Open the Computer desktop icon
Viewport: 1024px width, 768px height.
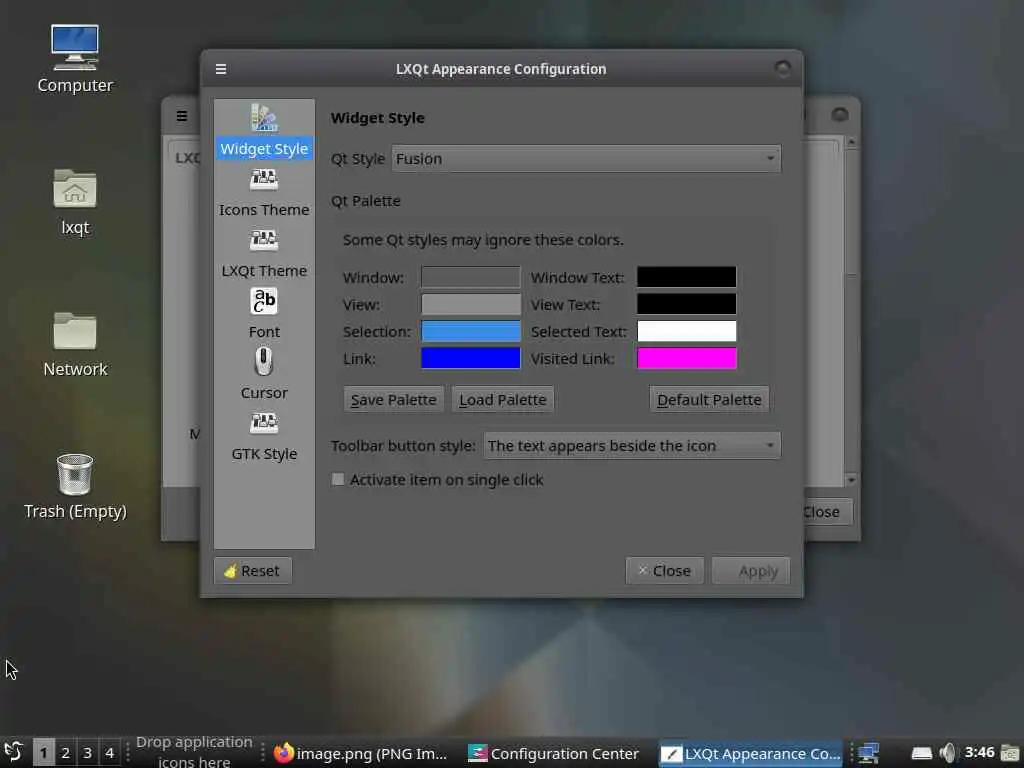(x=75, y=59)
